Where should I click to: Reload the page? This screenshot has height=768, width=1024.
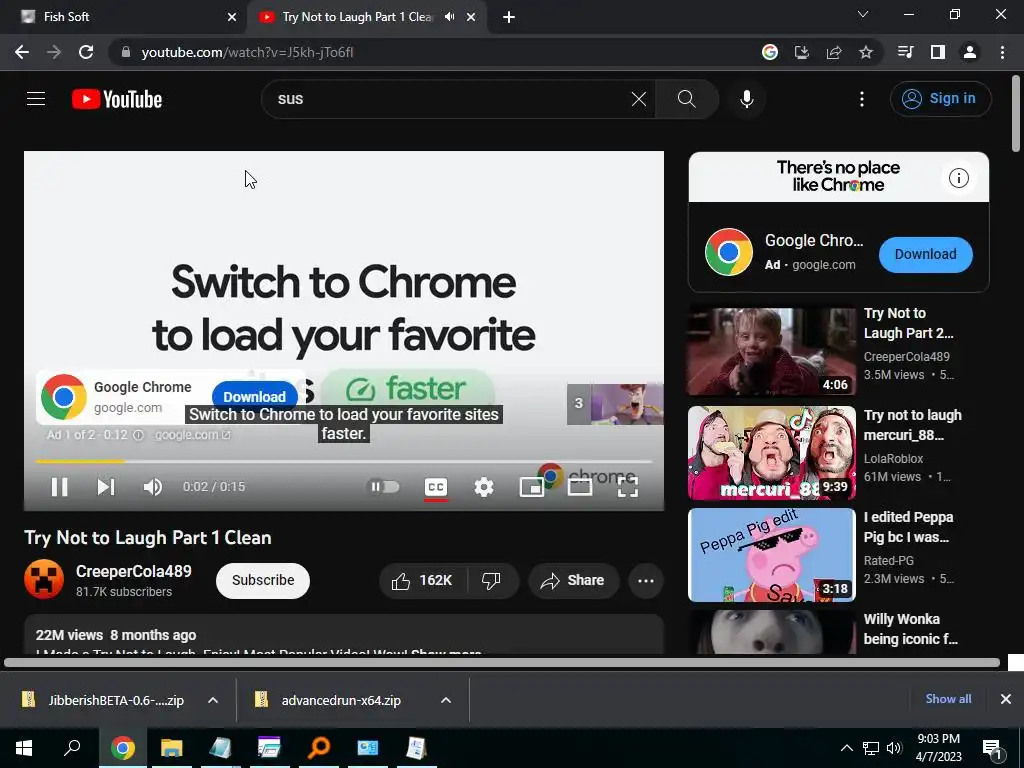click(86, 52)
